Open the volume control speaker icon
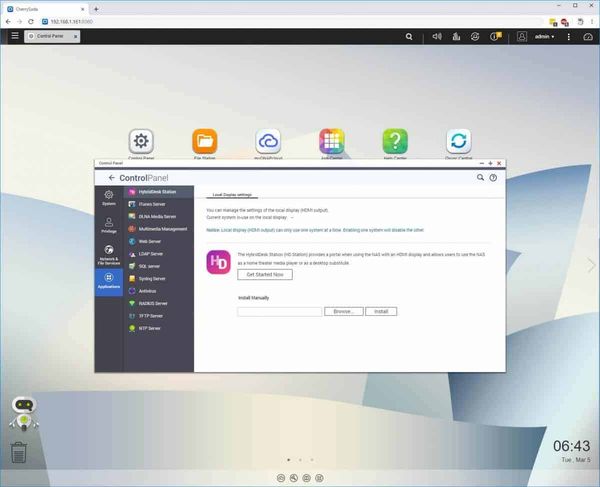This screenshot has height=487, width=600. 437,36
